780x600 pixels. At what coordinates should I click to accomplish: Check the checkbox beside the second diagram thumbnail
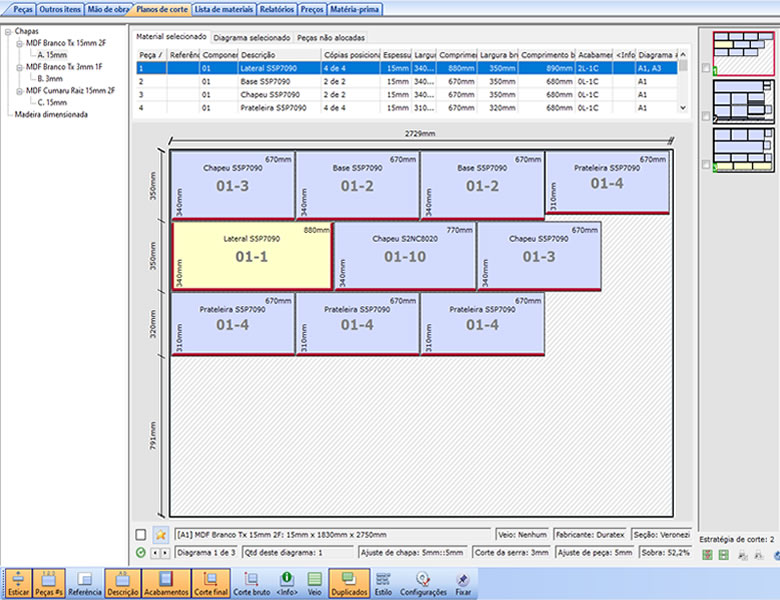click(707, 116)
